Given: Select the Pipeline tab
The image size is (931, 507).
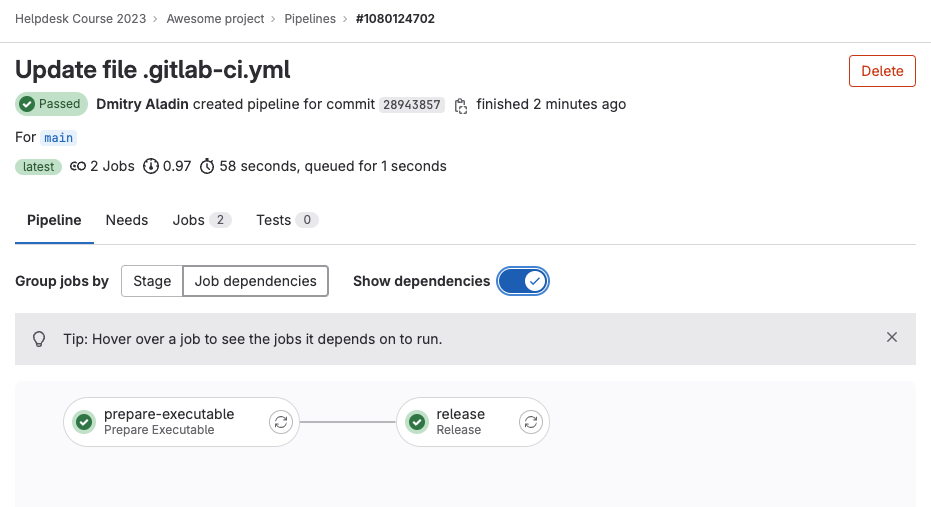Looking at the screenshot, I should coord(54,220).
